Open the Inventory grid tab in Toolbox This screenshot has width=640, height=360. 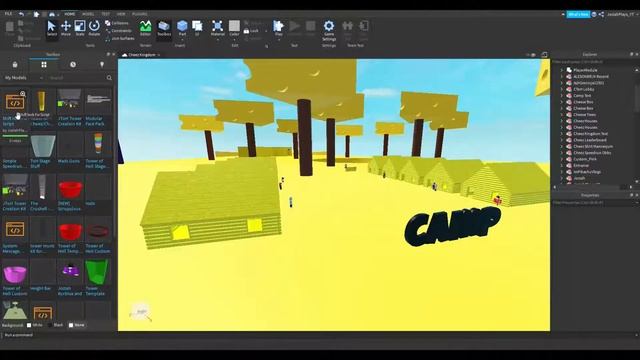(x=44, y=64)
